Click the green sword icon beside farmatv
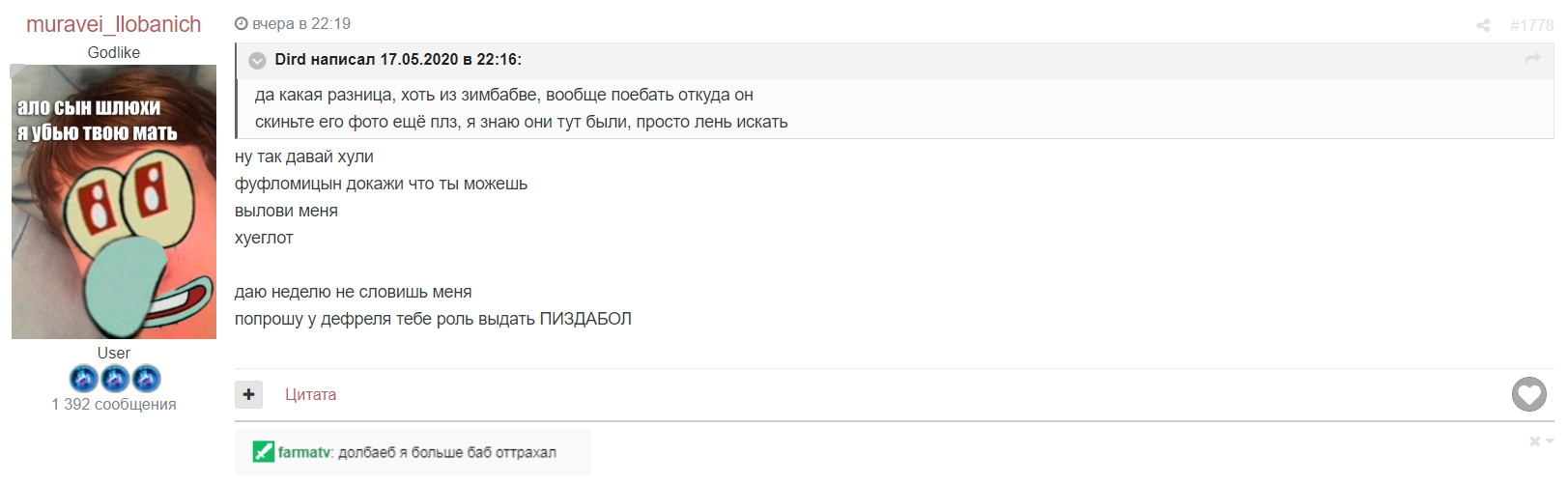 point(264,451)
